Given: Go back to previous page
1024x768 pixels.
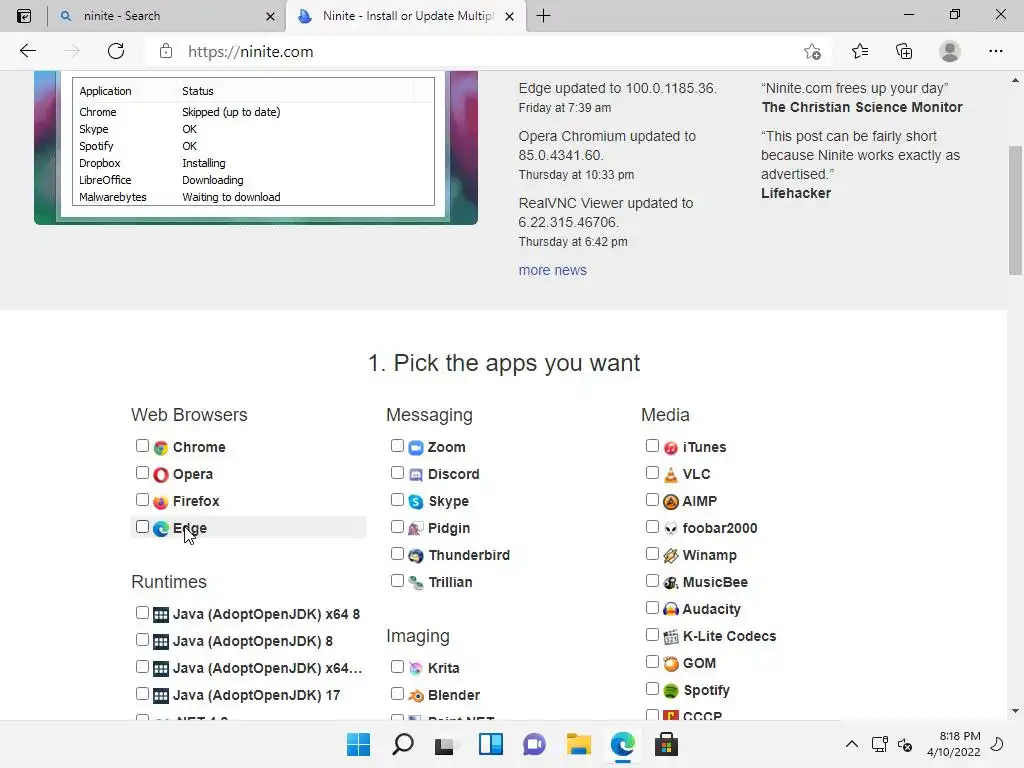Looking at the screenshot, I should click(x=27, y=51).
